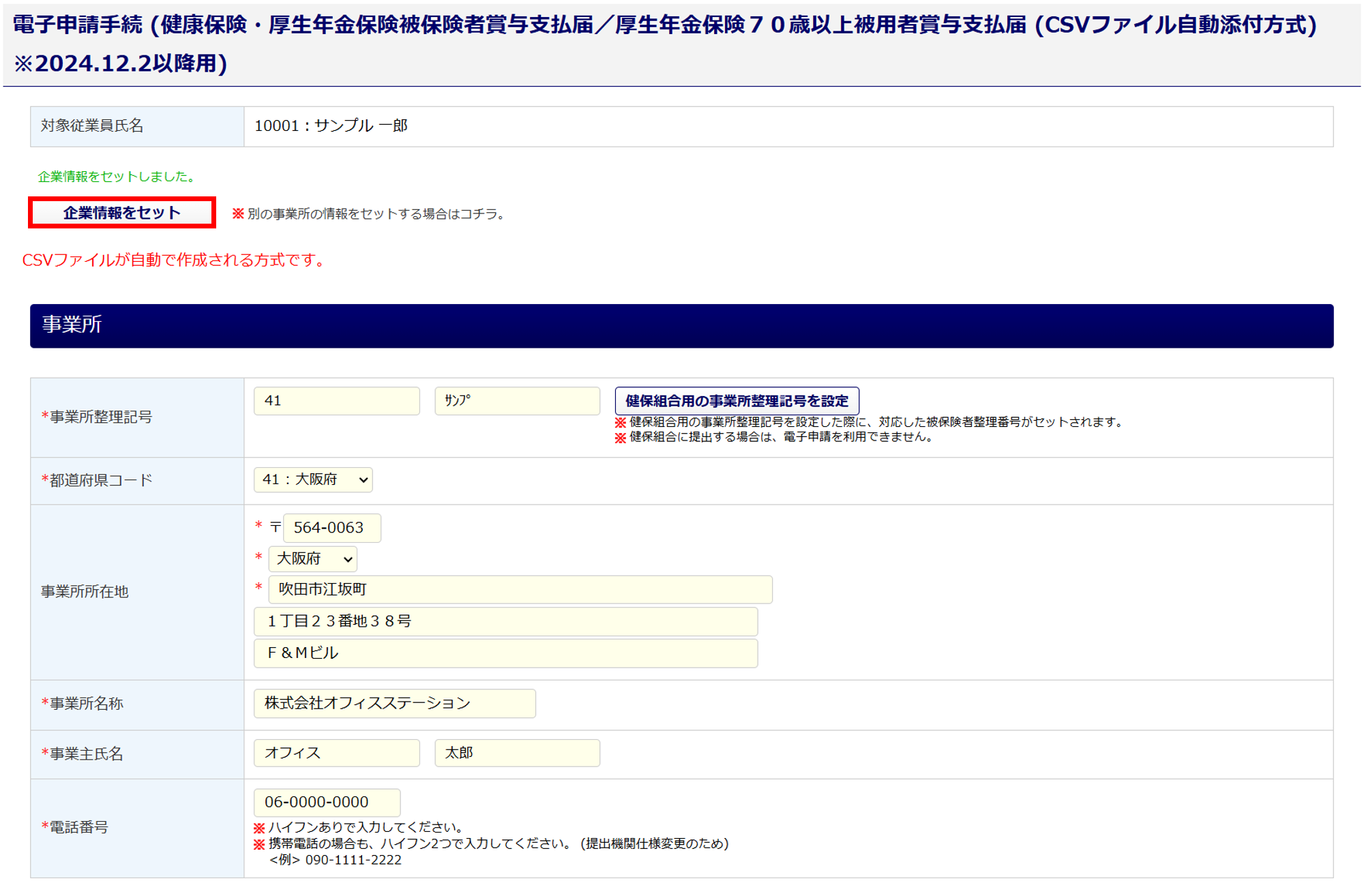
Task: Click the address field 1丁目23番地38号
Action: pyautogui.click(x=505, y=621)
